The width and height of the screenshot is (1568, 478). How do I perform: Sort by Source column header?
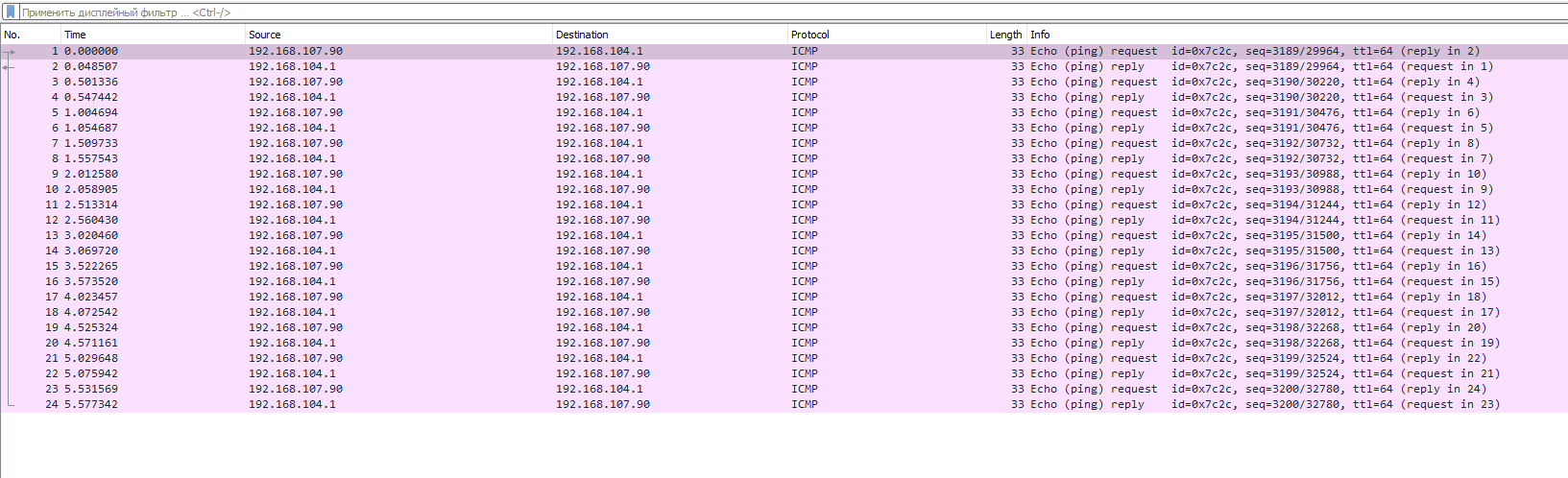pos(399,35)
